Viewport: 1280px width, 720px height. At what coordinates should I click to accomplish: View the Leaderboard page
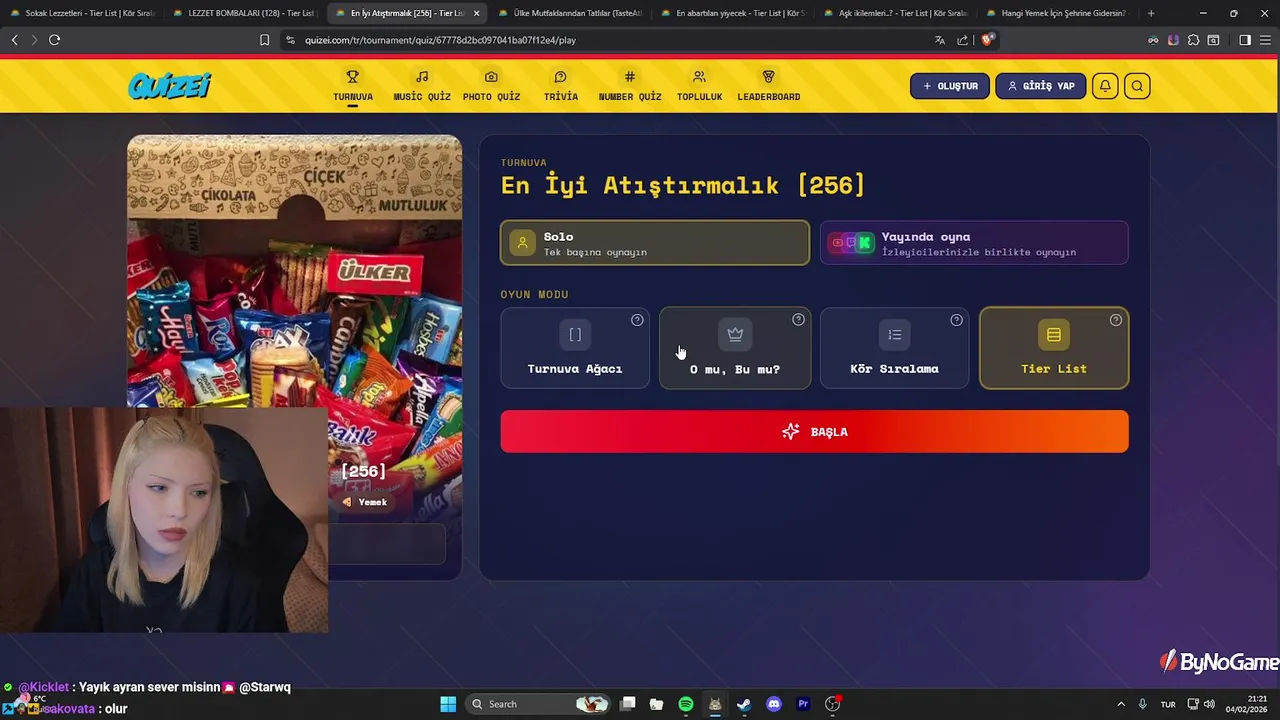(768, 86)
